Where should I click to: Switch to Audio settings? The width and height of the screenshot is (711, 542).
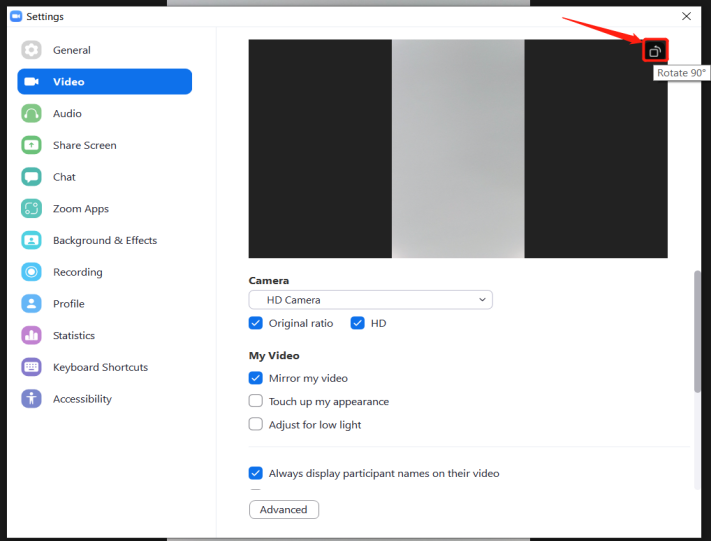click(x=104, y=113)
